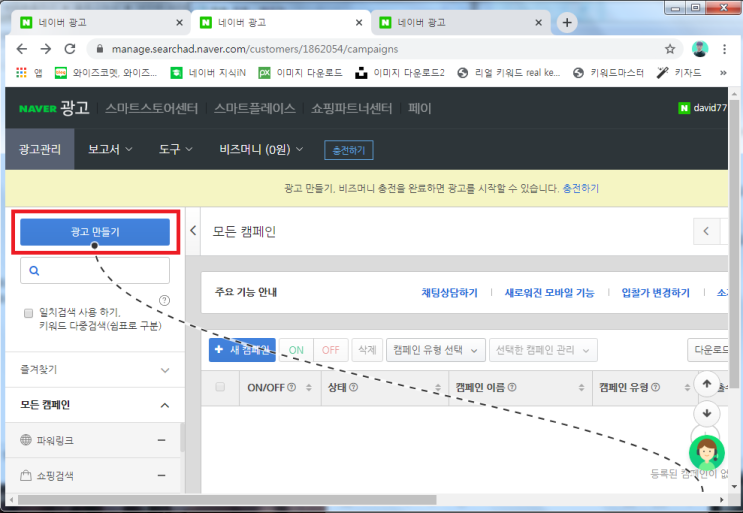Tick the select-all checkbox in the table header
The image size is (743, 513).
[220, 387]
